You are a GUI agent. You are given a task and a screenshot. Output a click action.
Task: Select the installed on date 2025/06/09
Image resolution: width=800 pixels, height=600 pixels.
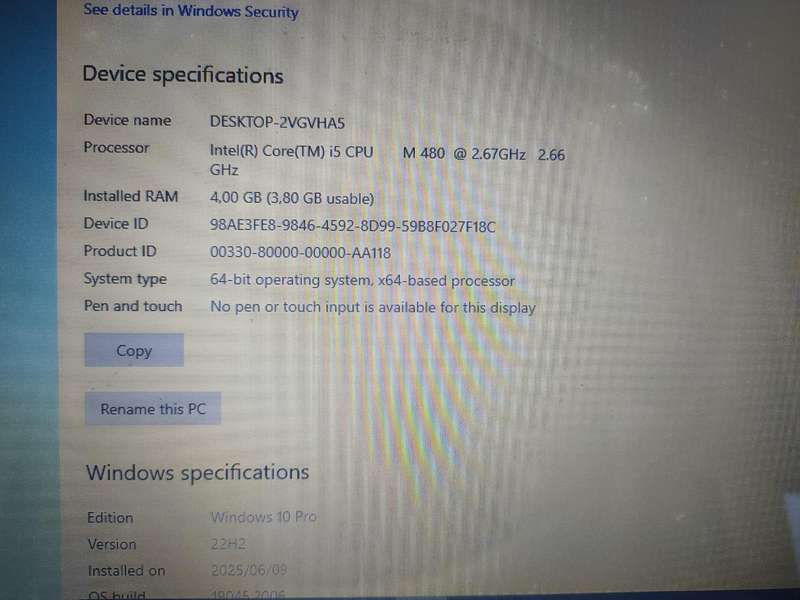click(249, 569)
